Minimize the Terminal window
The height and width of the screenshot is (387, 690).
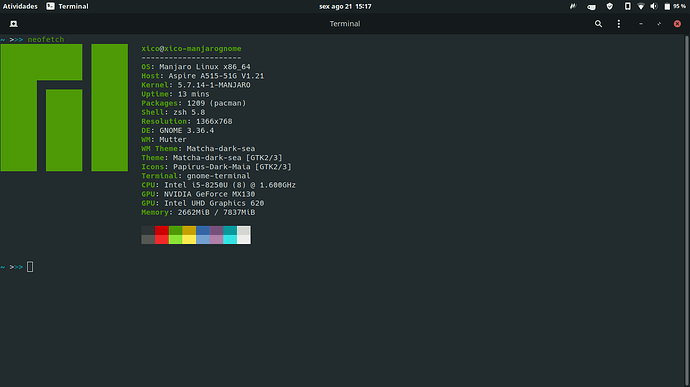[641, 24]
